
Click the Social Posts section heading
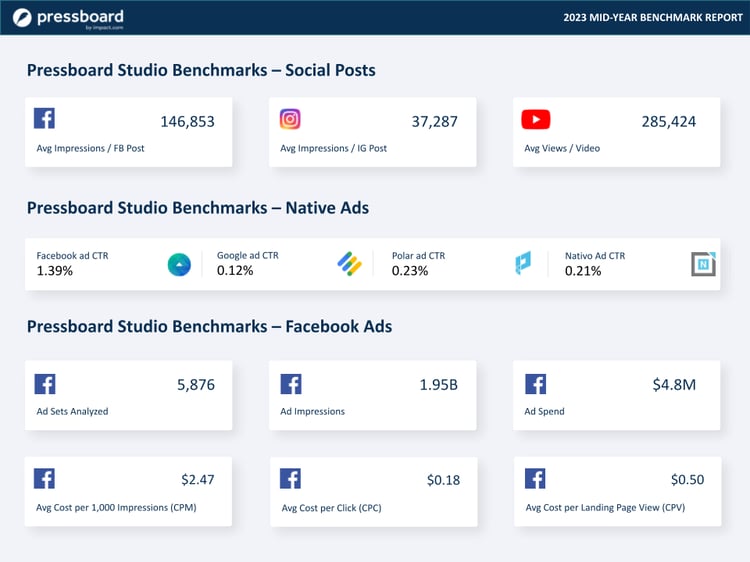[x=201, y=70]
